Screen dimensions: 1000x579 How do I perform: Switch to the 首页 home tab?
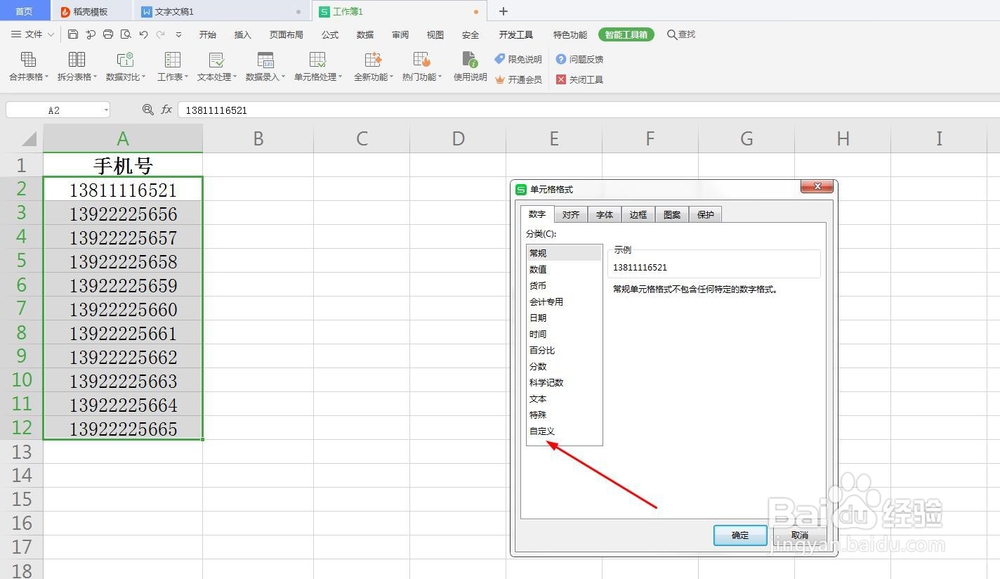[x=24, y=11]
